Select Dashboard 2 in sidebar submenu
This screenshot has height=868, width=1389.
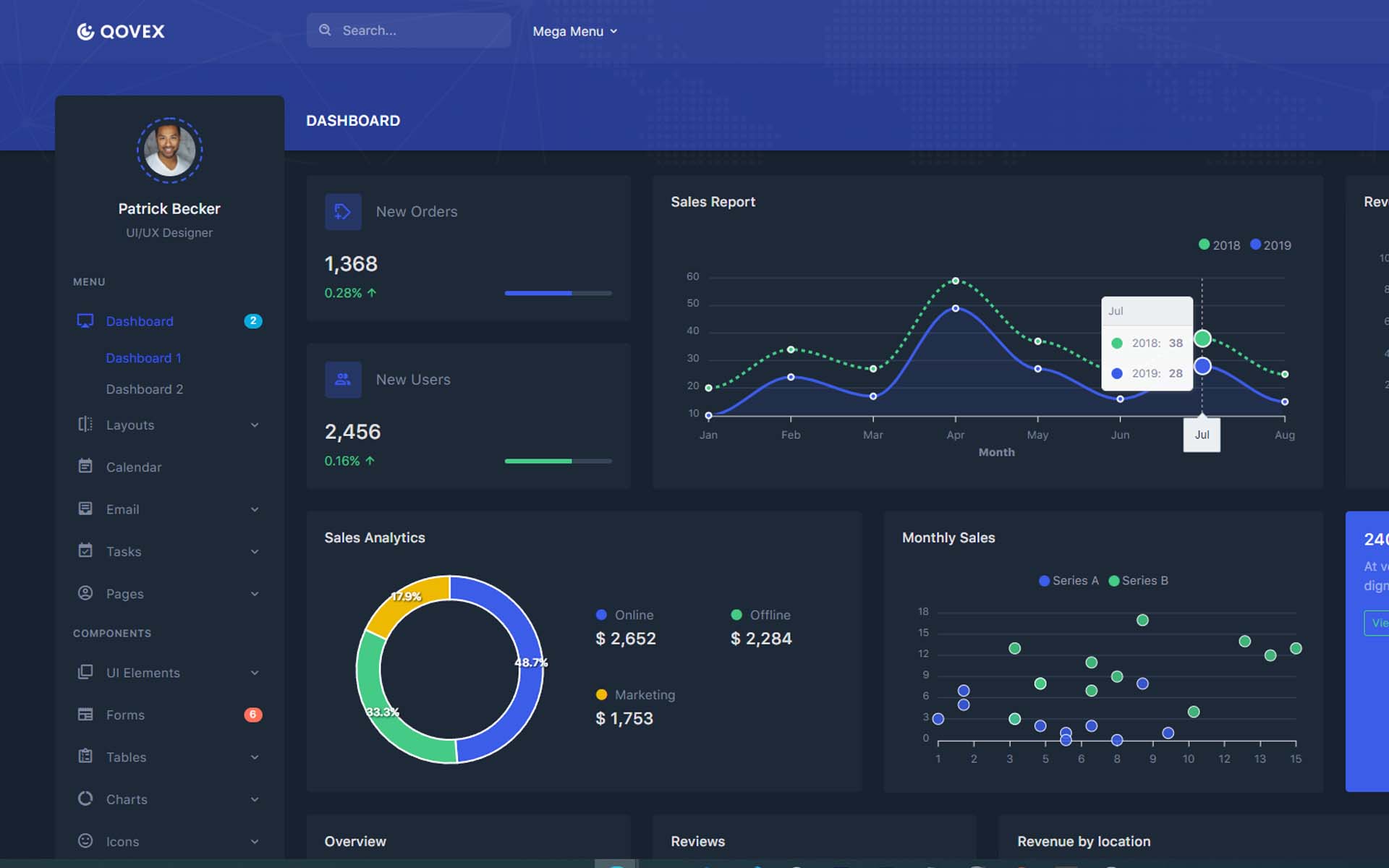coord(145,389)
